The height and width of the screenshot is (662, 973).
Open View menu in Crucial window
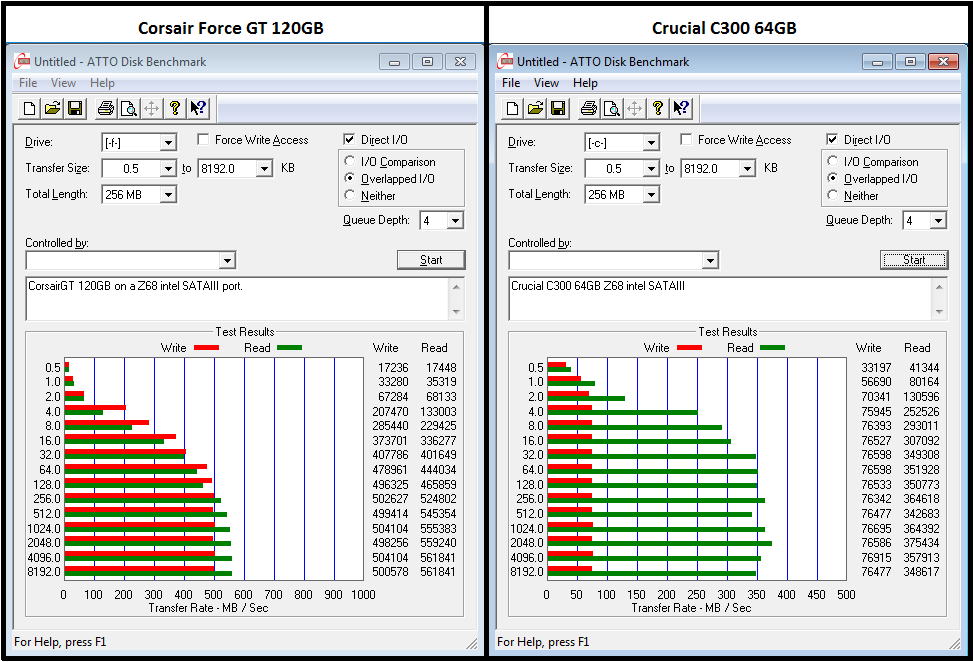click(546, 83)
